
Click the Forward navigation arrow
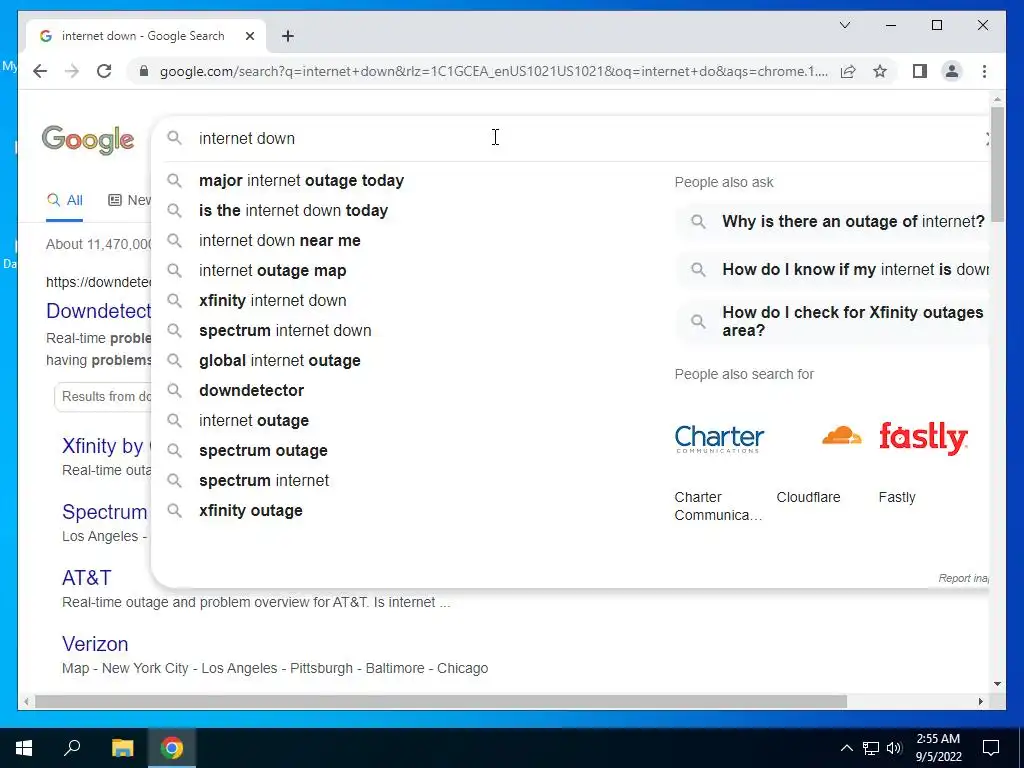[72, 71]
